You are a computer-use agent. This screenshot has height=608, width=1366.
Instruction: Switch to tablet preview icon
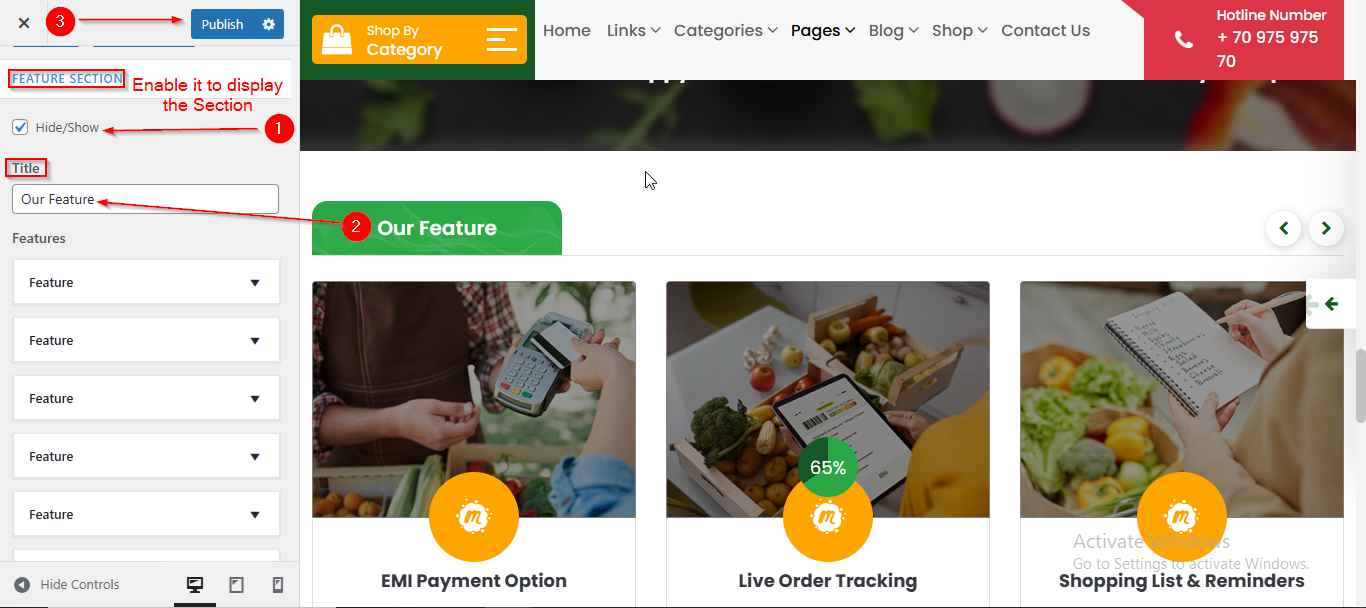236,585
